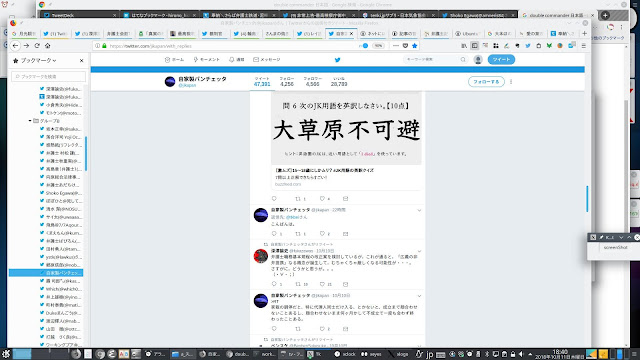
Task: Open the dropdown caret on the こんばんは tweet
Action: pos(419,211)
